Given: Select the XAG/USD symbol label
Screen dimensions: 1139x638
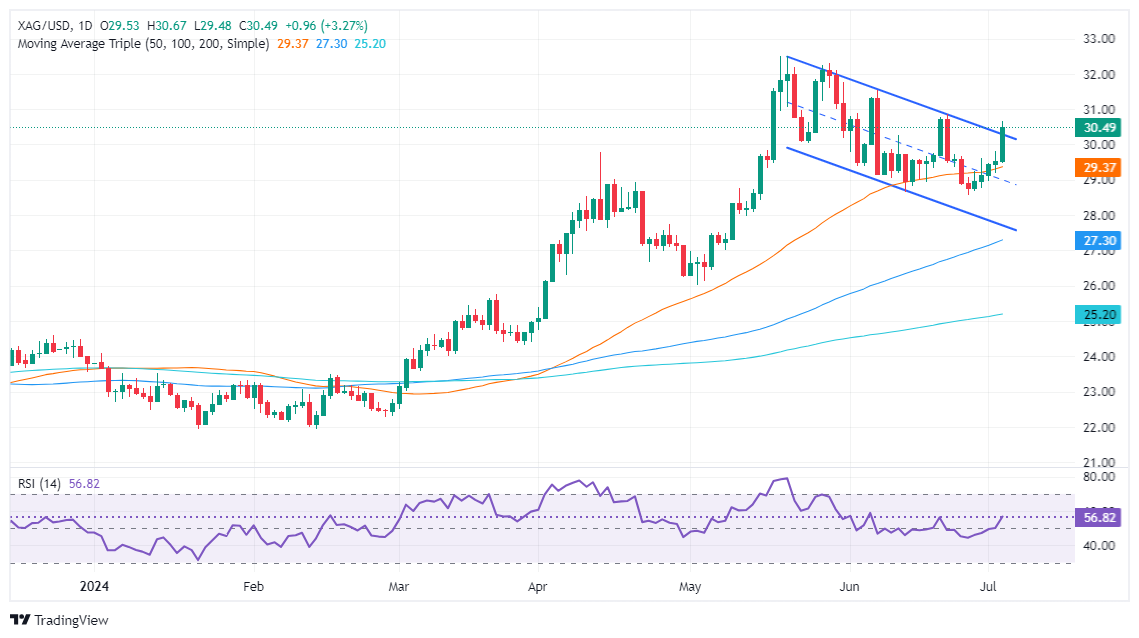Looking at the screenshot, I should (x=44, y=25).
